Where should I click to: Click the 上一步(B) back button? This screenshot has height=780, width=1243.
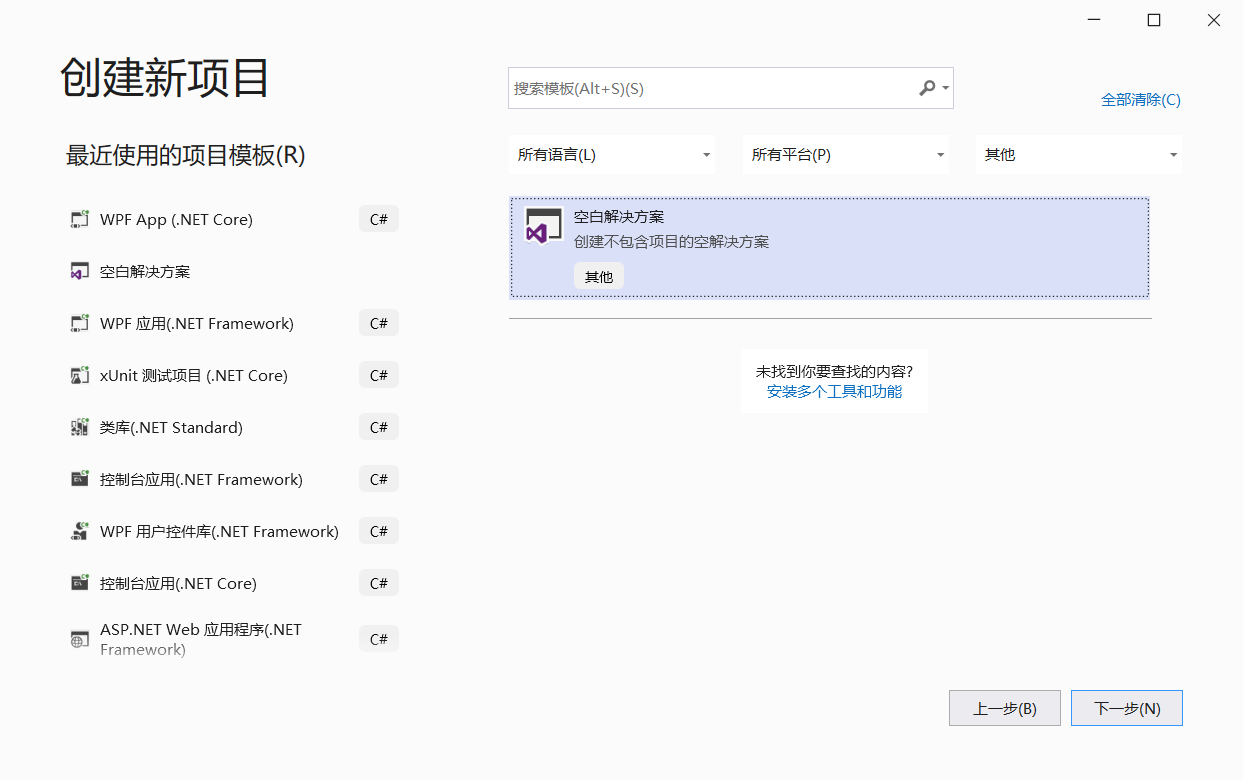1005,708
